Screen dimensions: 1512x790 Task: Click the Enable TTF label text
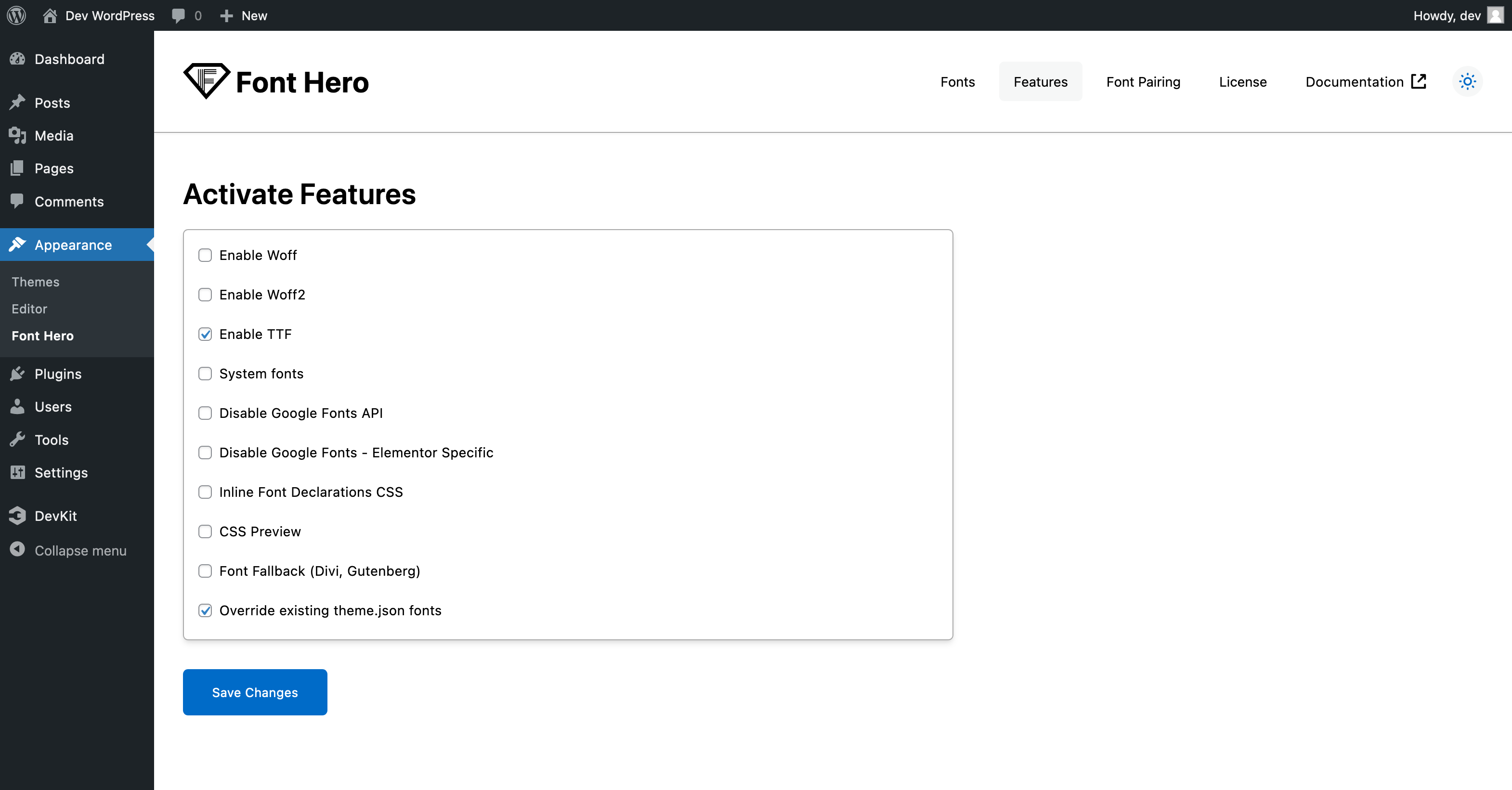(x=255, y=334)
